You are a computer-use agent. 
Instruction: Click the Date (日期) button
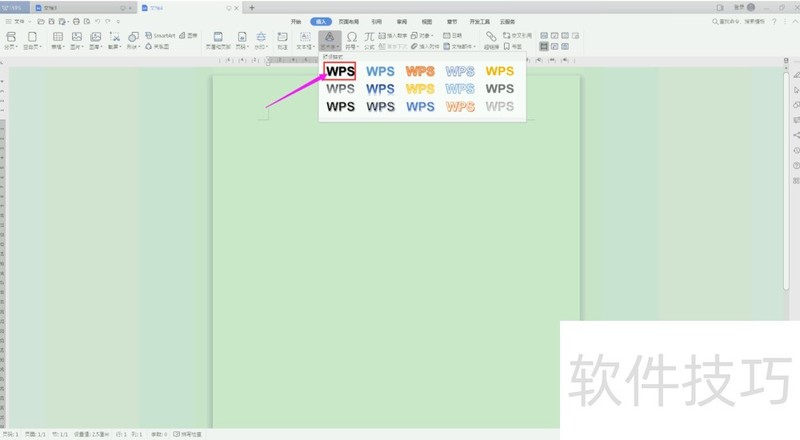coord(452,35)
